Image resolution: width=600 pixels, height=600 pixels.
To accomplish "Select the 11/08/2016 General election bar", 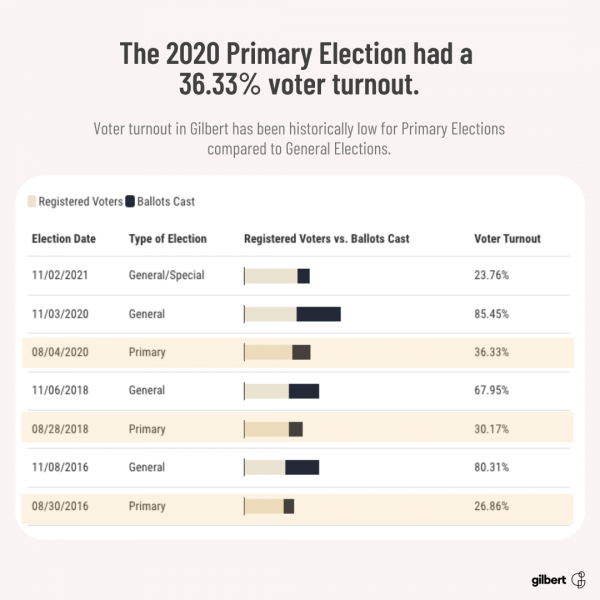I will [x=282, y=467].
